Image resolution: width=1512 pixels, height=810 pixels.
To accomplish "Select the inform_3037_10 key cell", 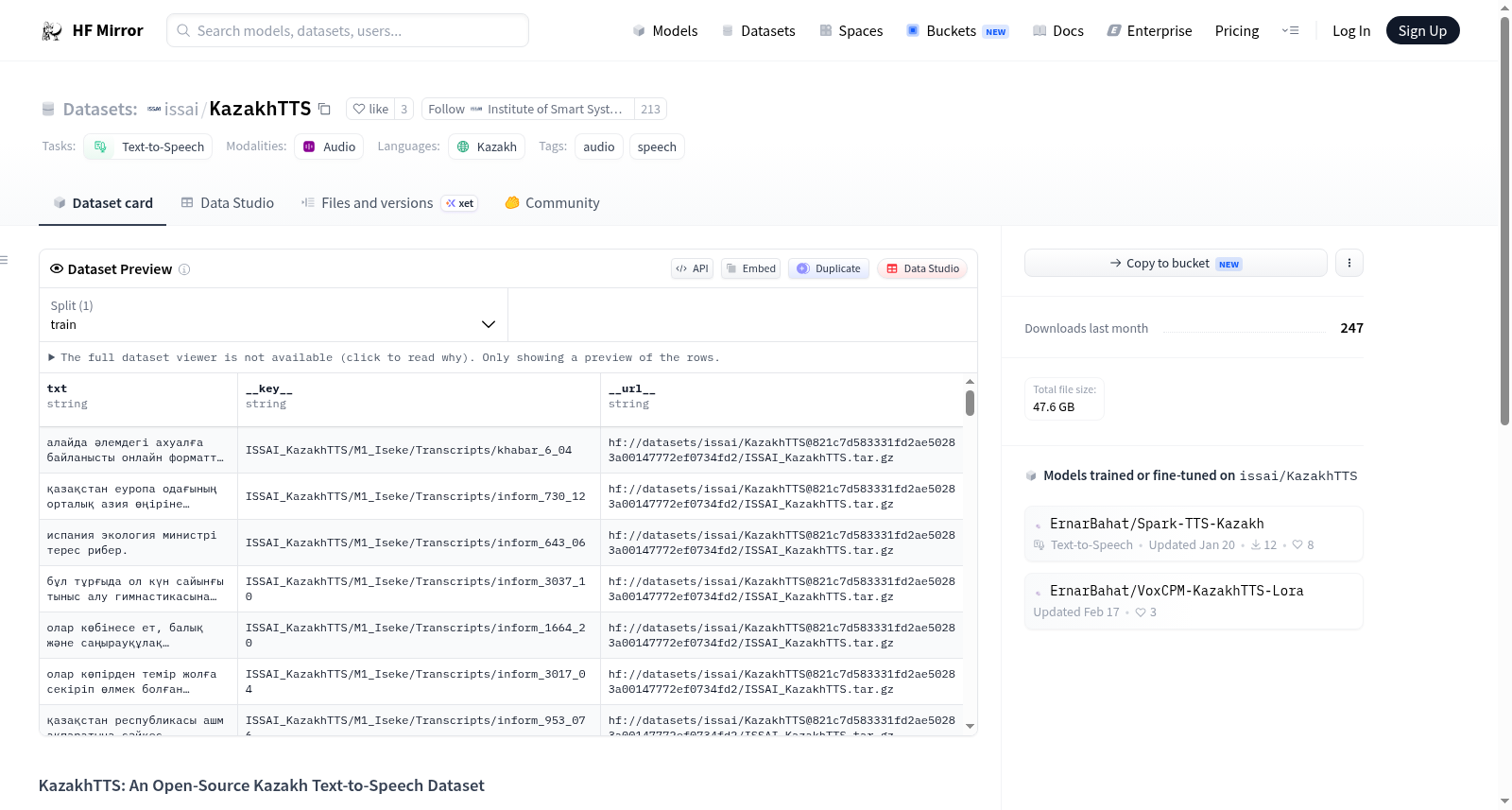I will [x=419, y=589].
